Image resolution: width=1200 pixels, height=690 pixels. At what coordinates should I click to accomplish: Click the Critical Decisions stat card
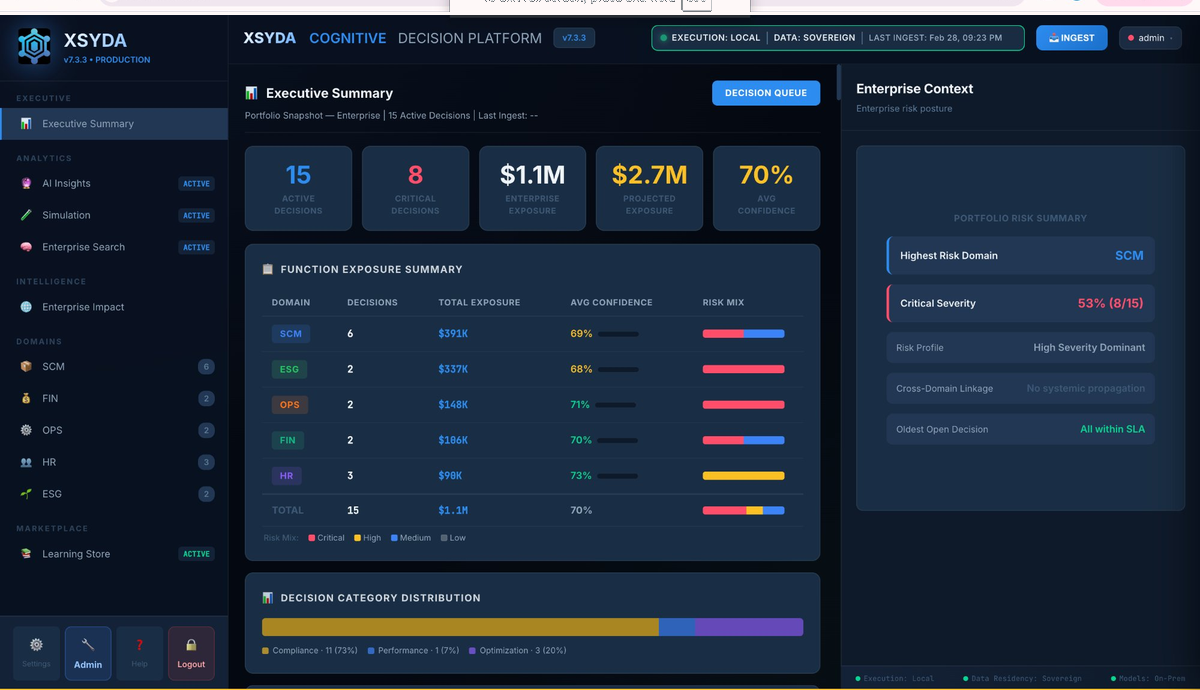[415, 188]
